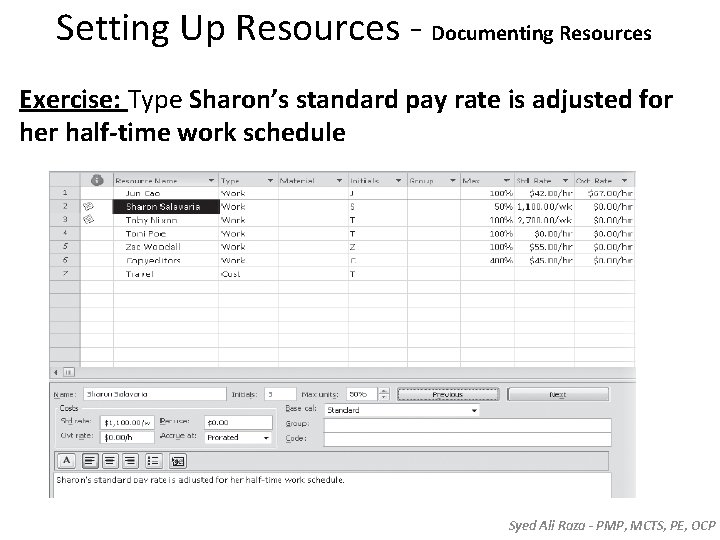Open Std. Rate column filter dropdown
Image resolution: width=720 pixels, height=540 pixels.
click(x=565, y=180)
